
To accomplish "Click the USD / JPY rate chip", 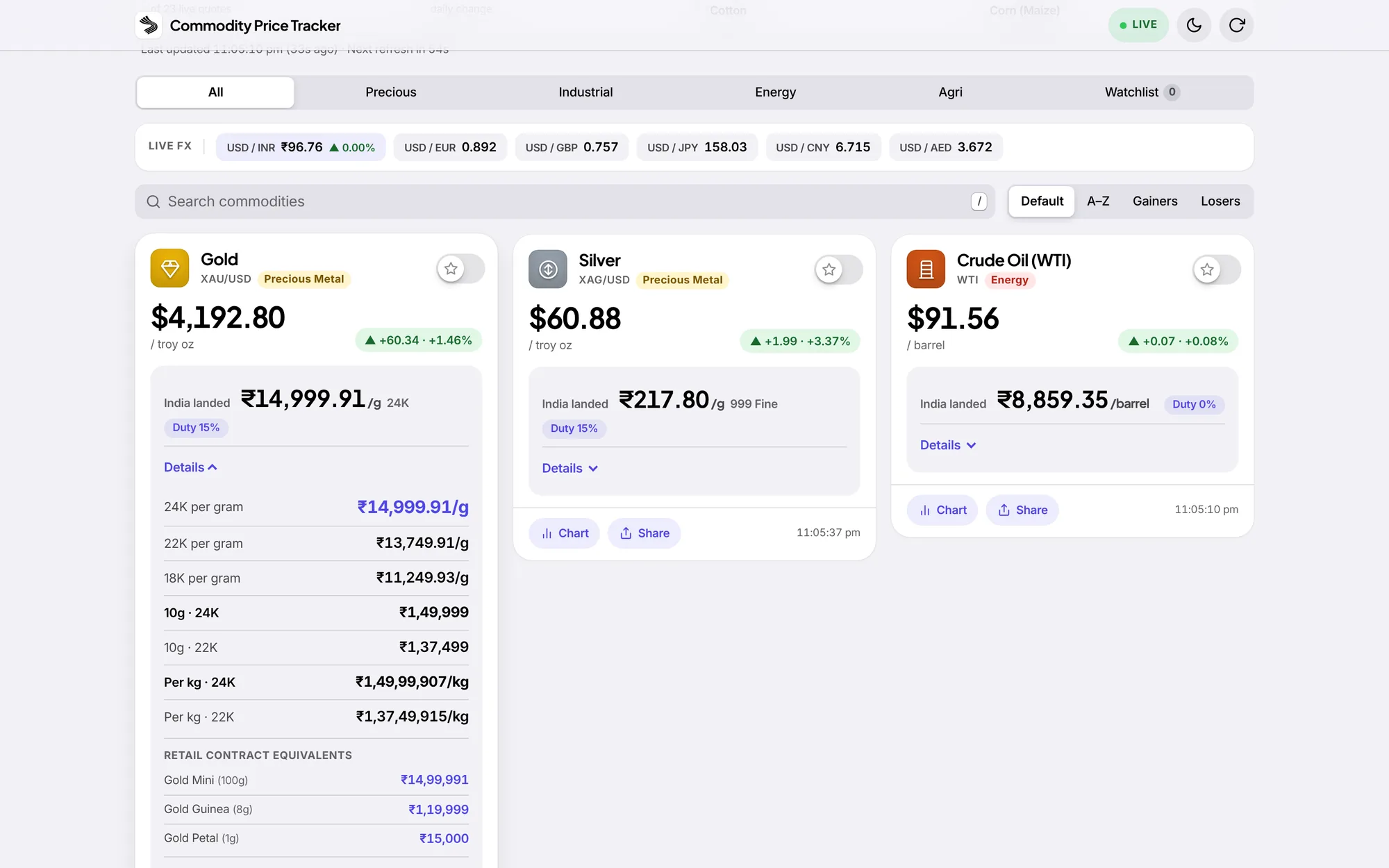I will coord(697,147).
